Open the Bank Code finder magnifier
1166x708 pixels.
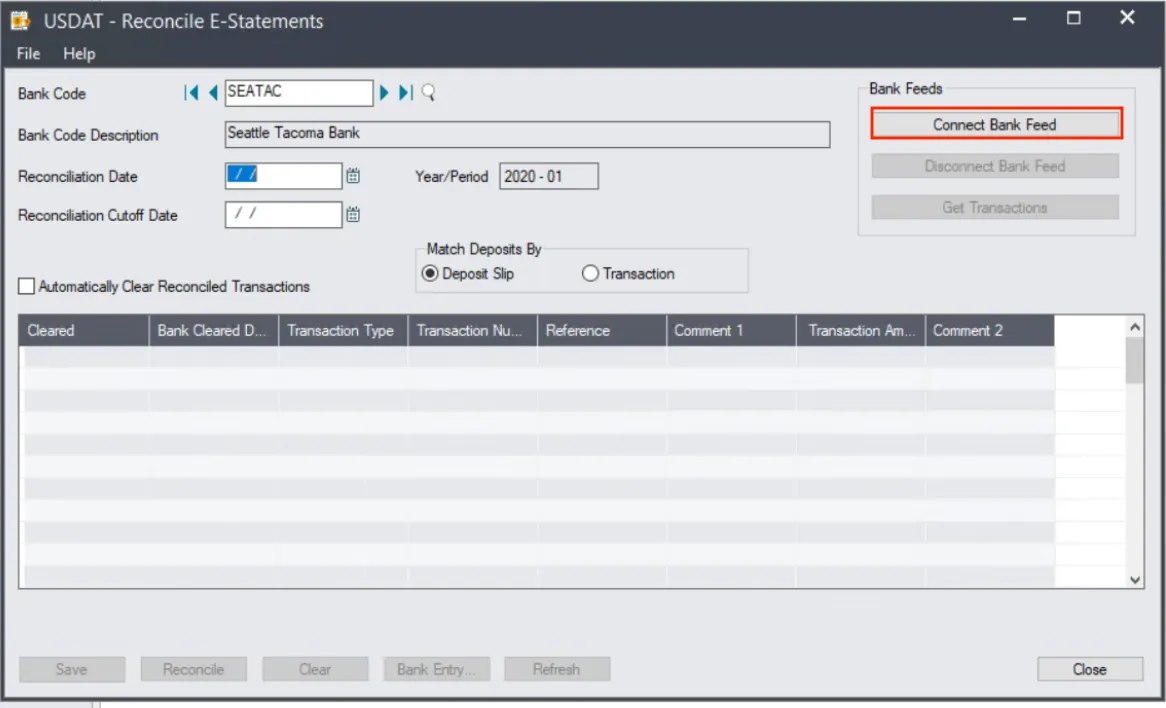point(428,92)
